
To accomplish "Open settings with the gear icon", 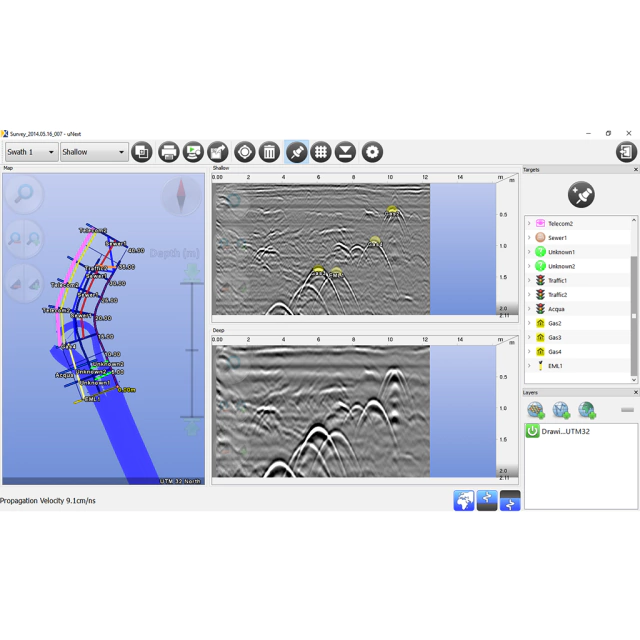I will pyautogui.click(x=372, y=152).
